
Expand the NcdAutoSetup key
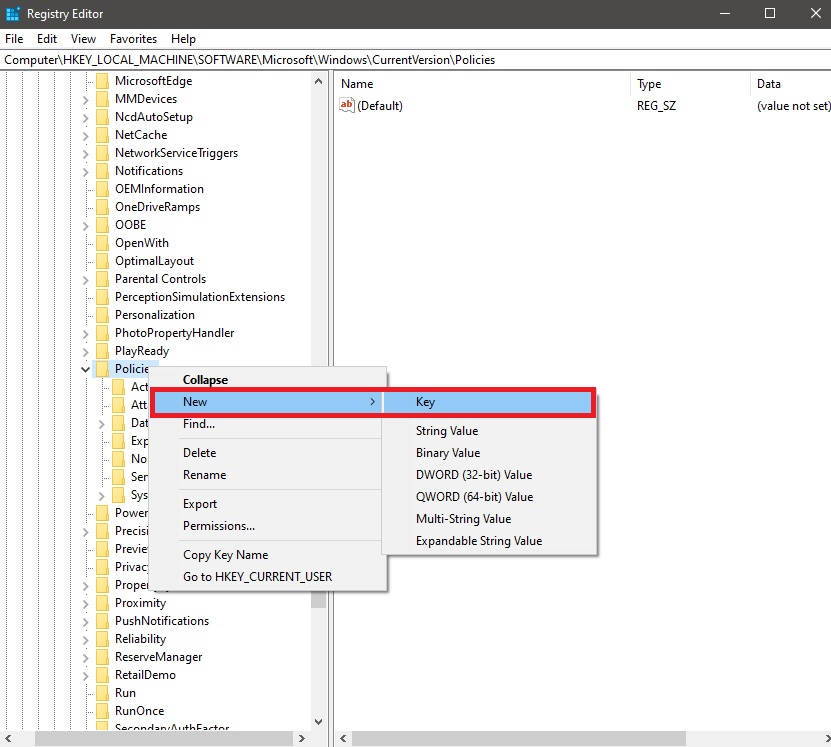(84, 116)
